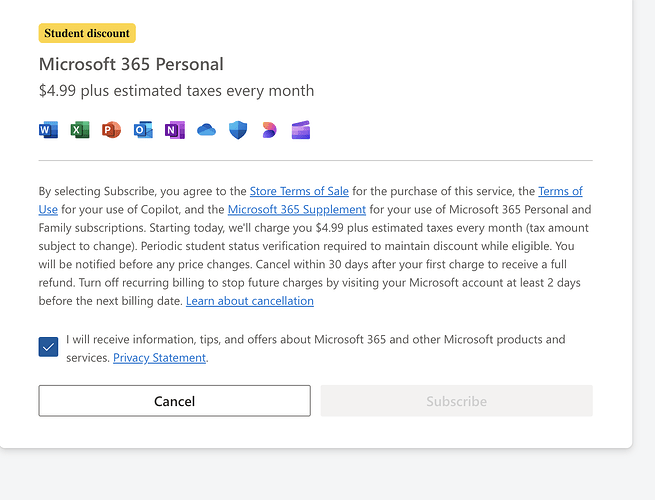Click the Microsoft Defender shield icon
This screenshot has width=655, height=500.
238,130
